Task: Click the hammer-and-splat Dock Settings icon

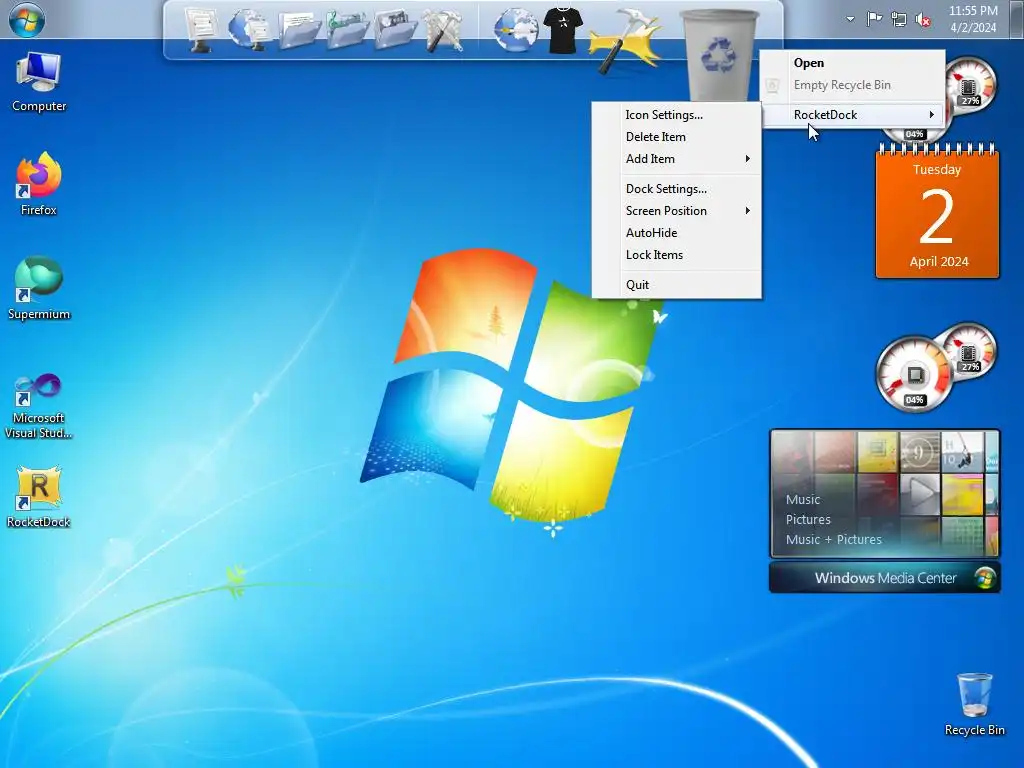Action: tap(625, 39)
